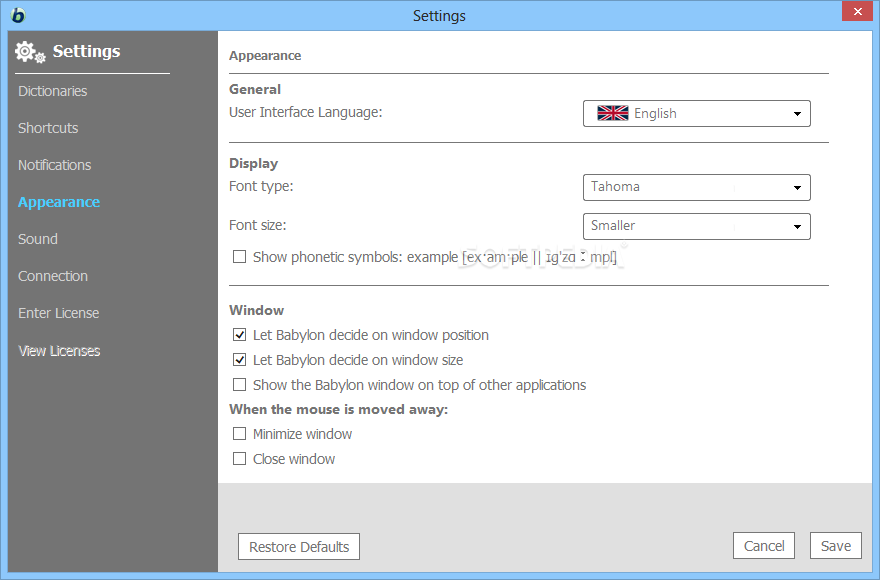The width and height of the screenshot is (880, 580).
Task: Click the 'Font size:' label
Action: 258,225
